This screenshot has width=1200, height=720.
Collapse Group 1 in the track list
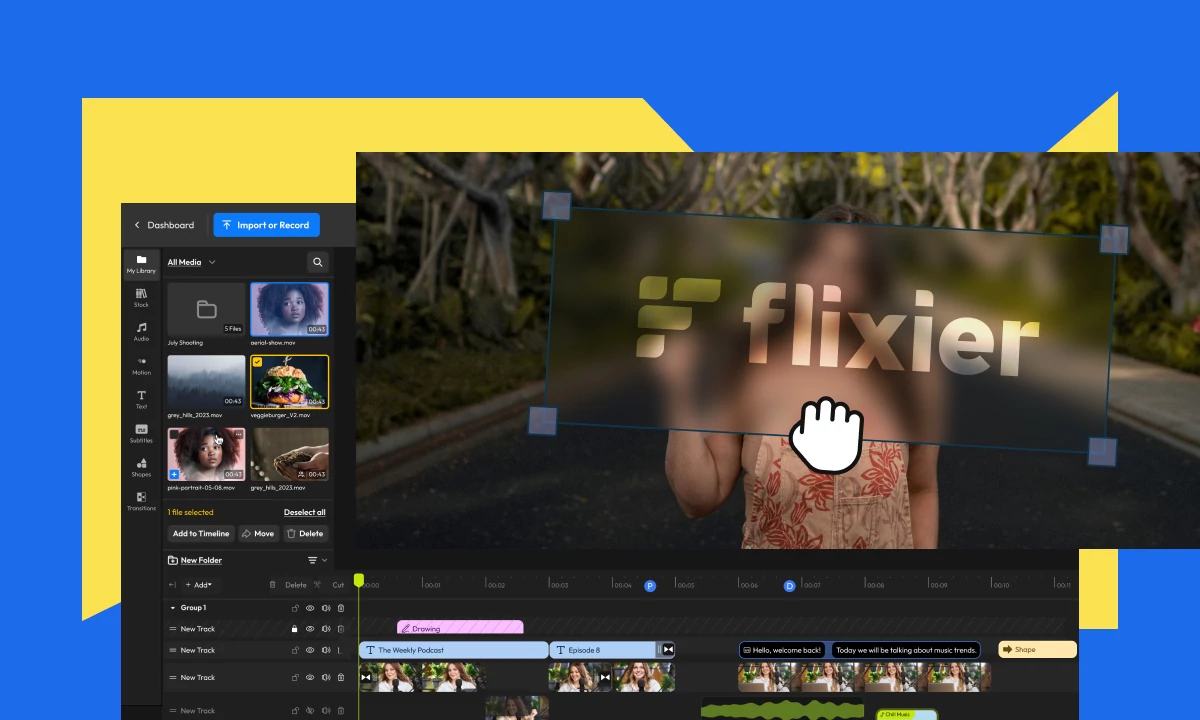(173, 608)
